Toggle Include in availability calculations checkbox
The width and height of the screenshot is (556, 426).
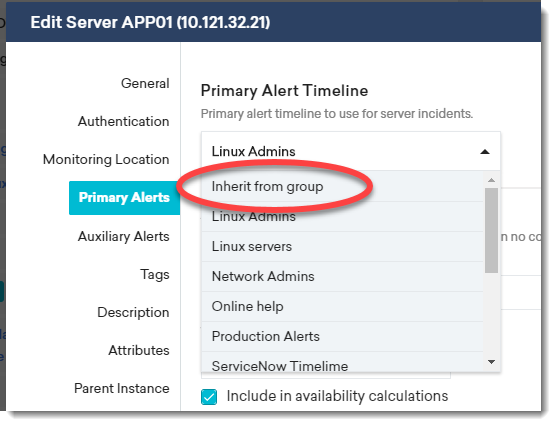point(209,397)
